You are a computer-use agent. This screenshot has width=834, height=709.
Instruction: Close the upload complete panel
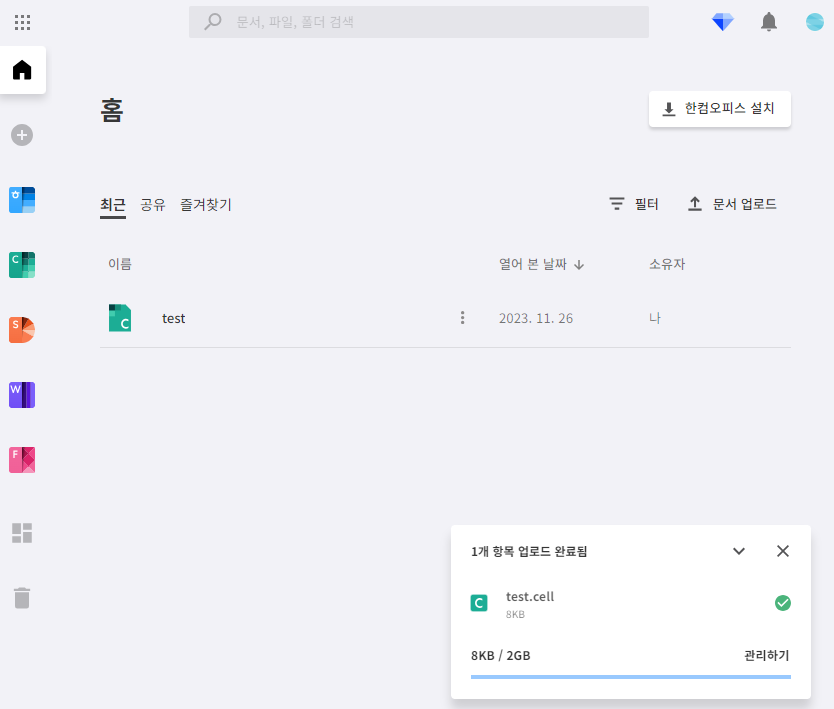point(782,551)
